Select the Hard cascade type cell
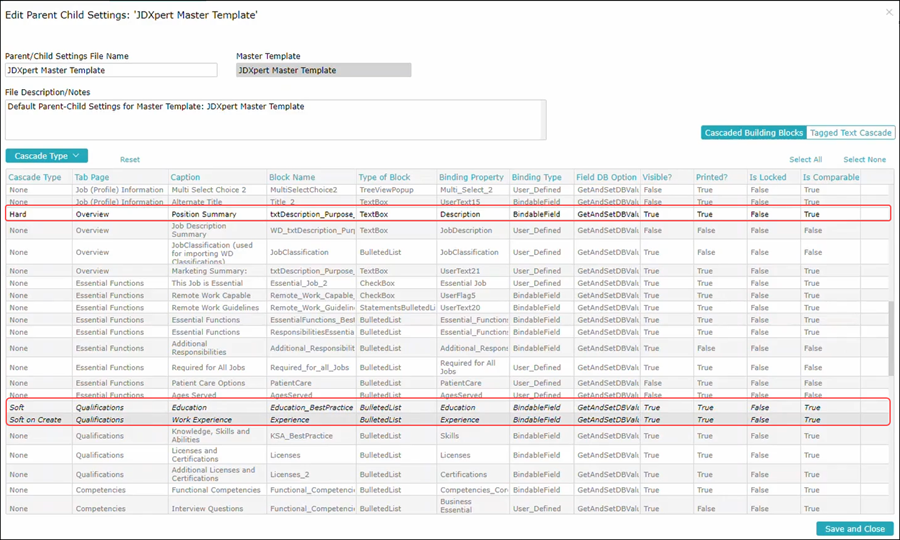The height and width of the screenshot is (540, 900). click(x=18, y=214)
